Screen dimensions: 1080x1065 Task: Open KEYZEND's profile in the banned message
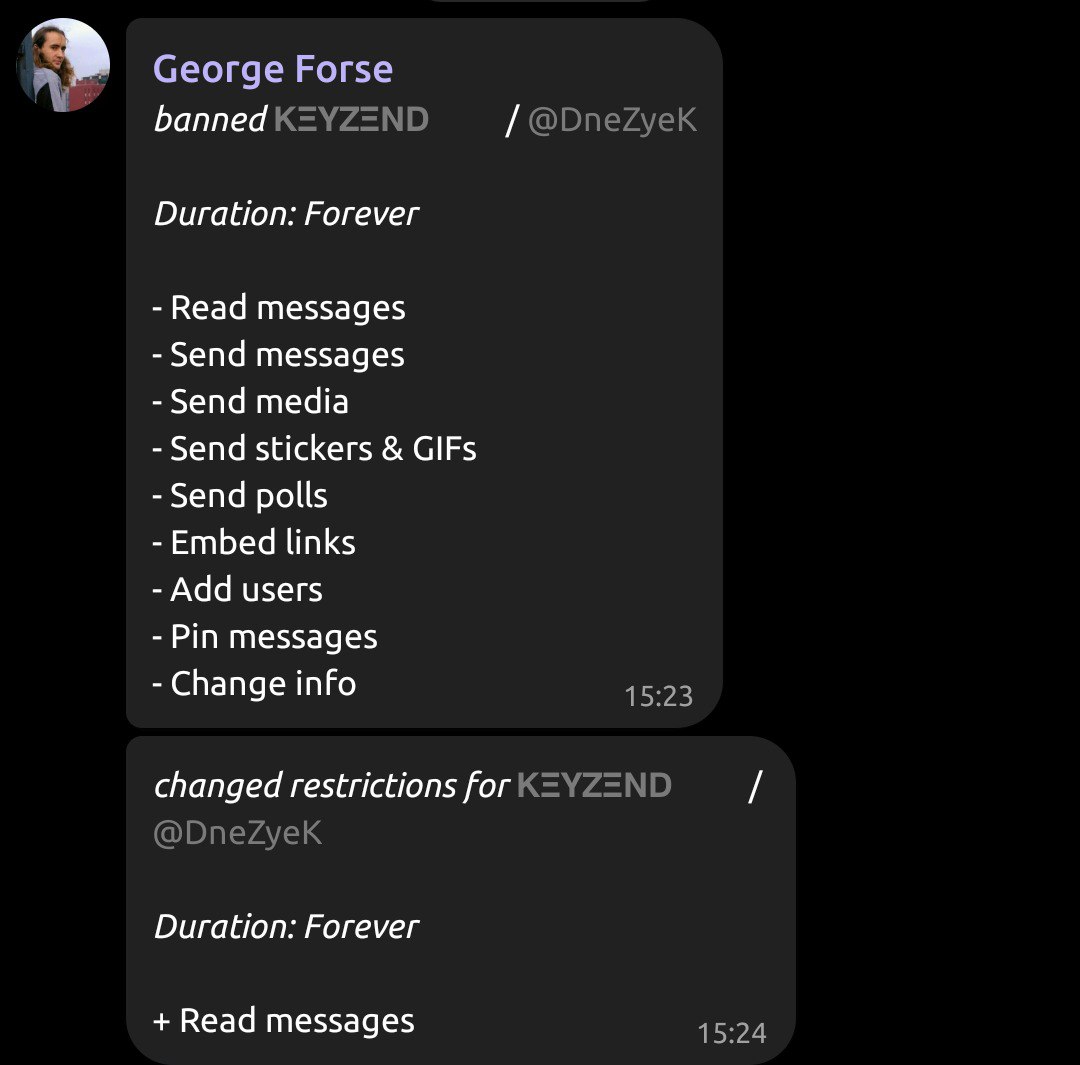point(351,119)
